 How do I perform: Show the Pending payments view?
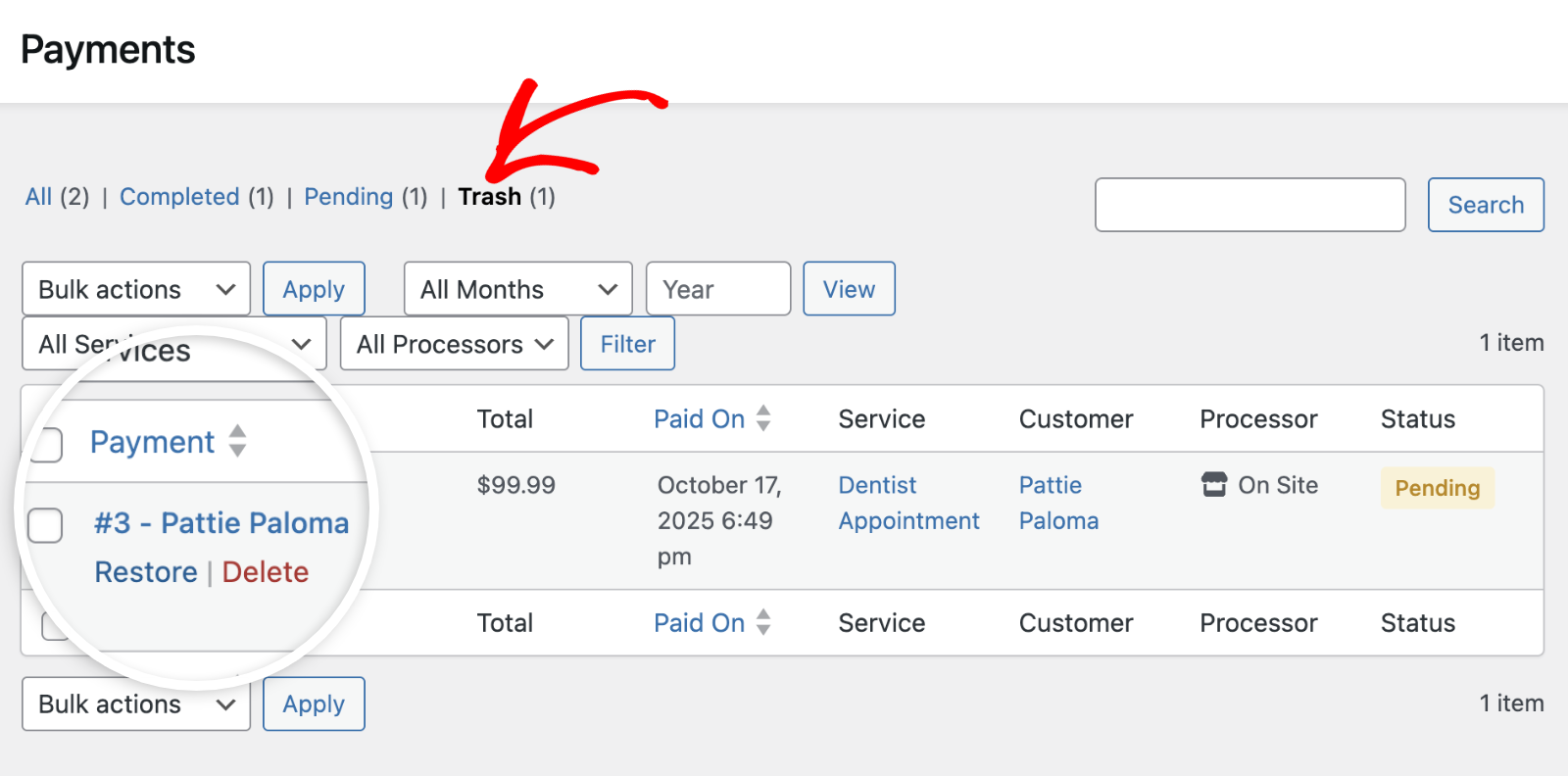coord(348,197)
